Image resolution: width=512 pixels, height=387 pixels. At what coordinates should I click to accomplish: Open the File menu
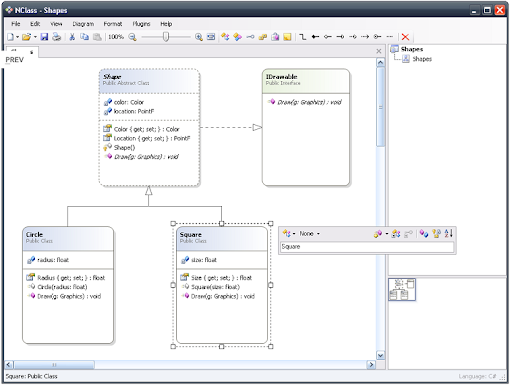coord(16,24)
